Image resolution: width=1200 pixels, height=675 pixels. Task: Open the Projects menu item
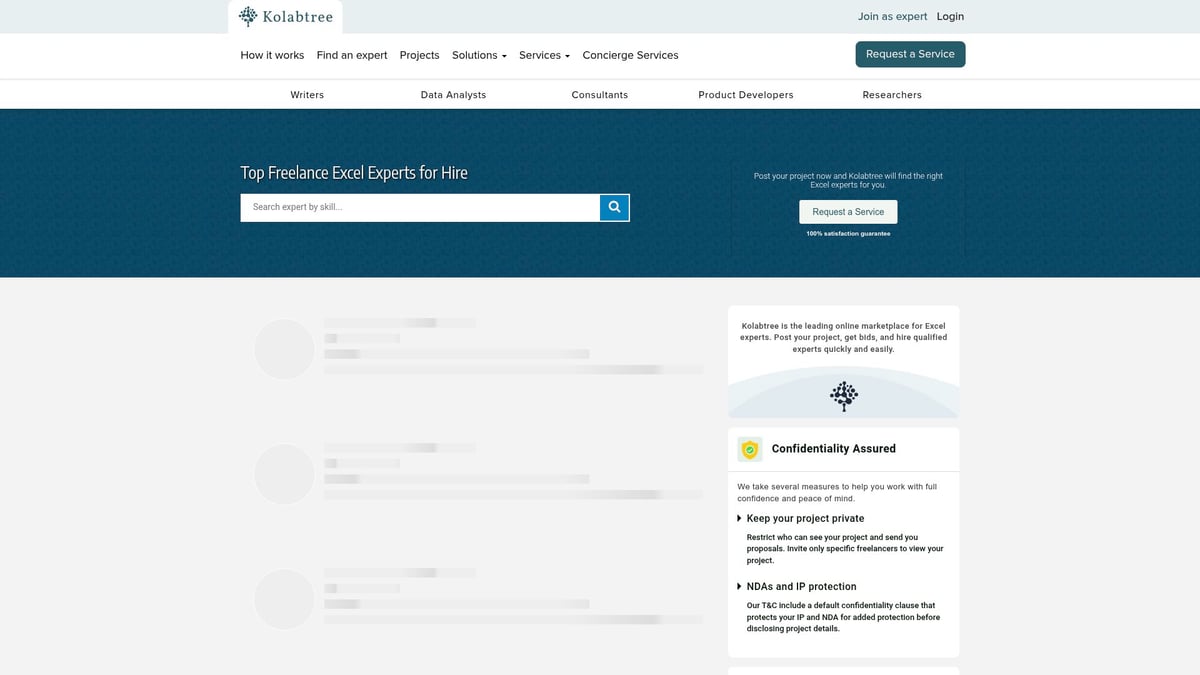click(x=419, y=55)
